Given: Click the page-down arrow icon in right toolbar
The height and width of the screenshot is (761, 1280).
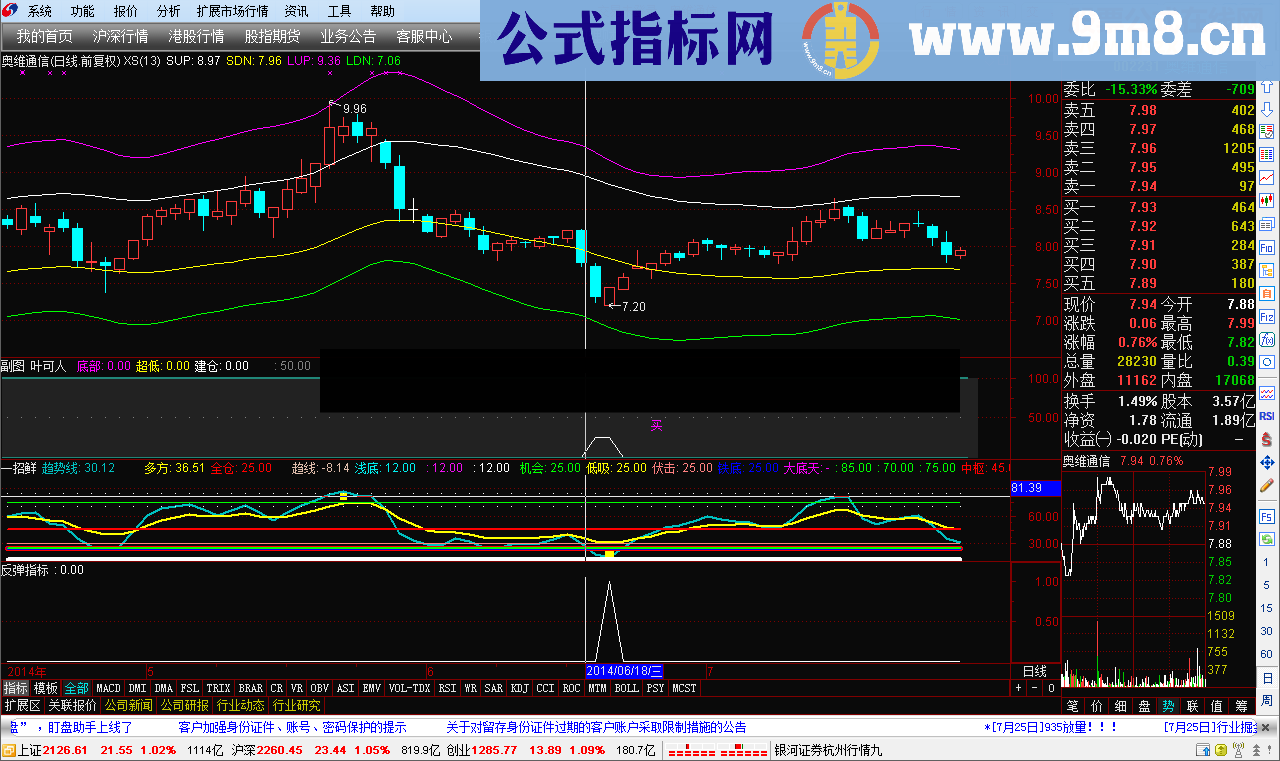Looking at the screenshot, I should click(x=1267, y=109).
